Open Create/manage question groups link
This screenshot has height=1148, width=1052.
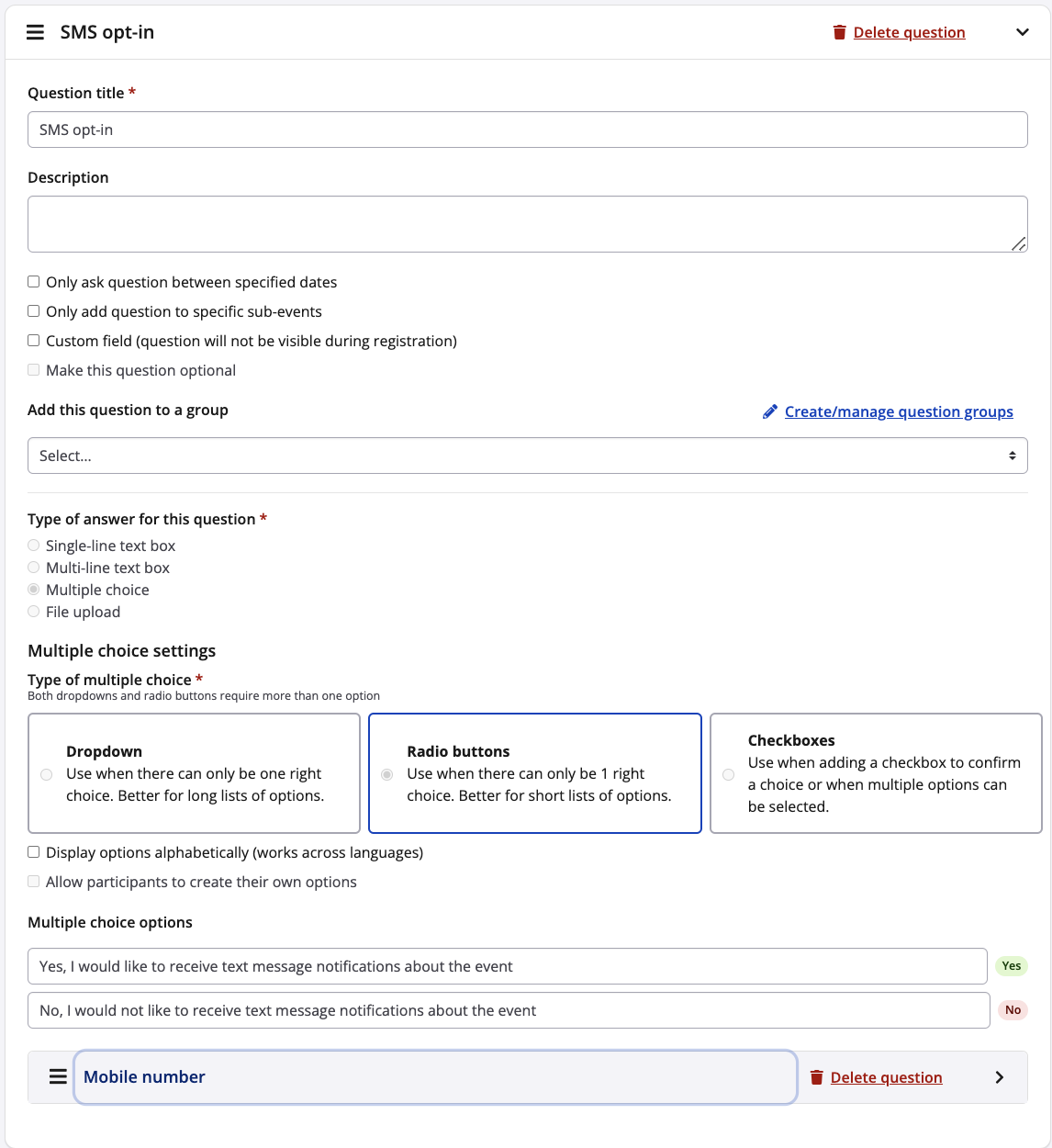point(898,411)
